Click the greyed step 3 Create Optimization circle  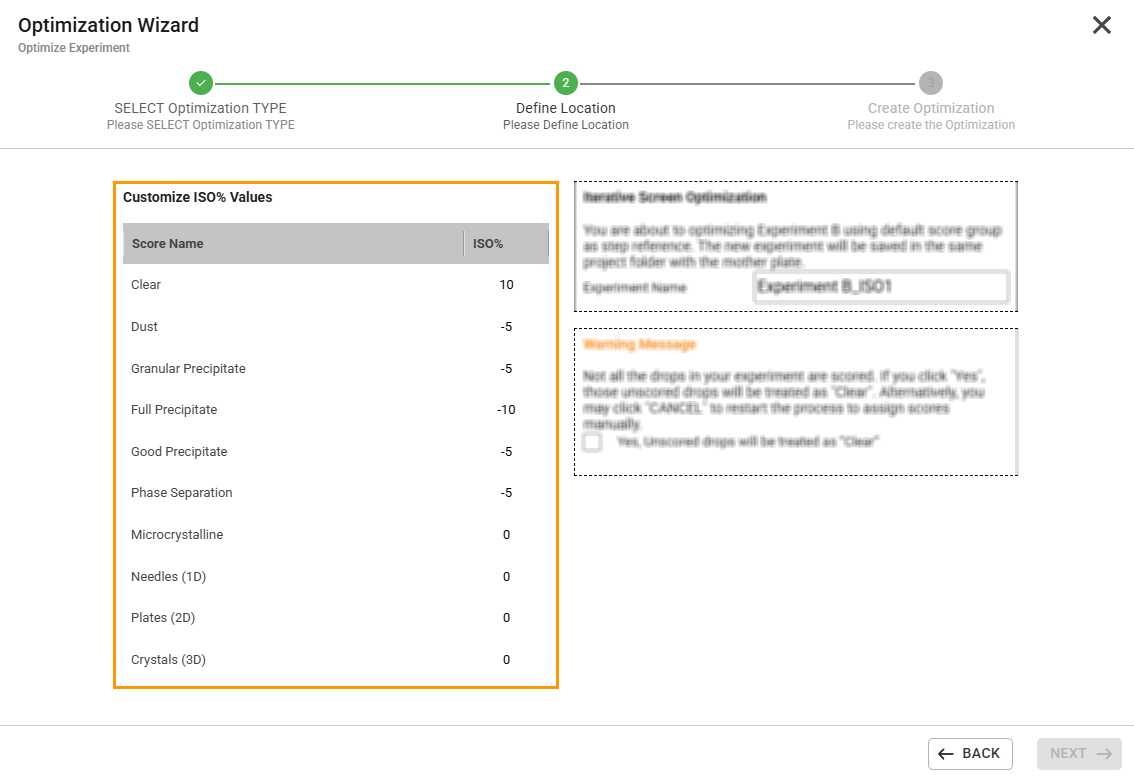point(930,85)
